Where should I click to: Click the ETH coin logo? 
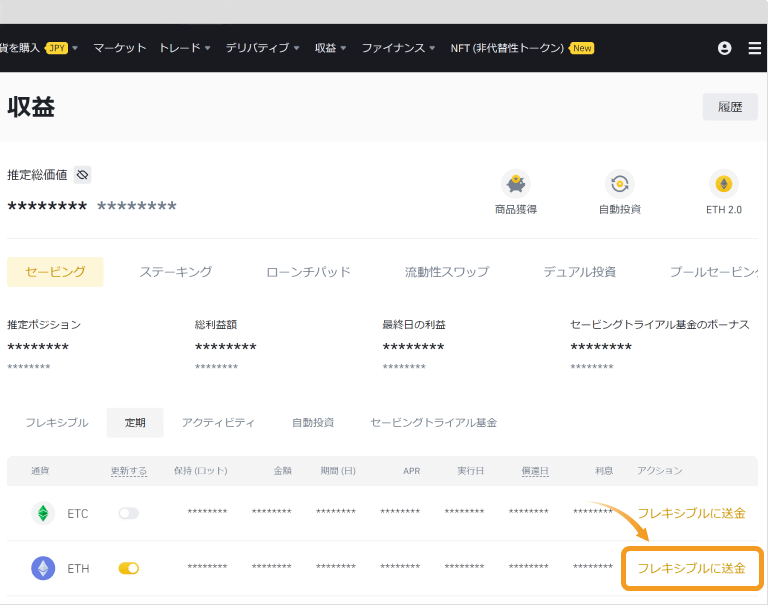[43, 568]
